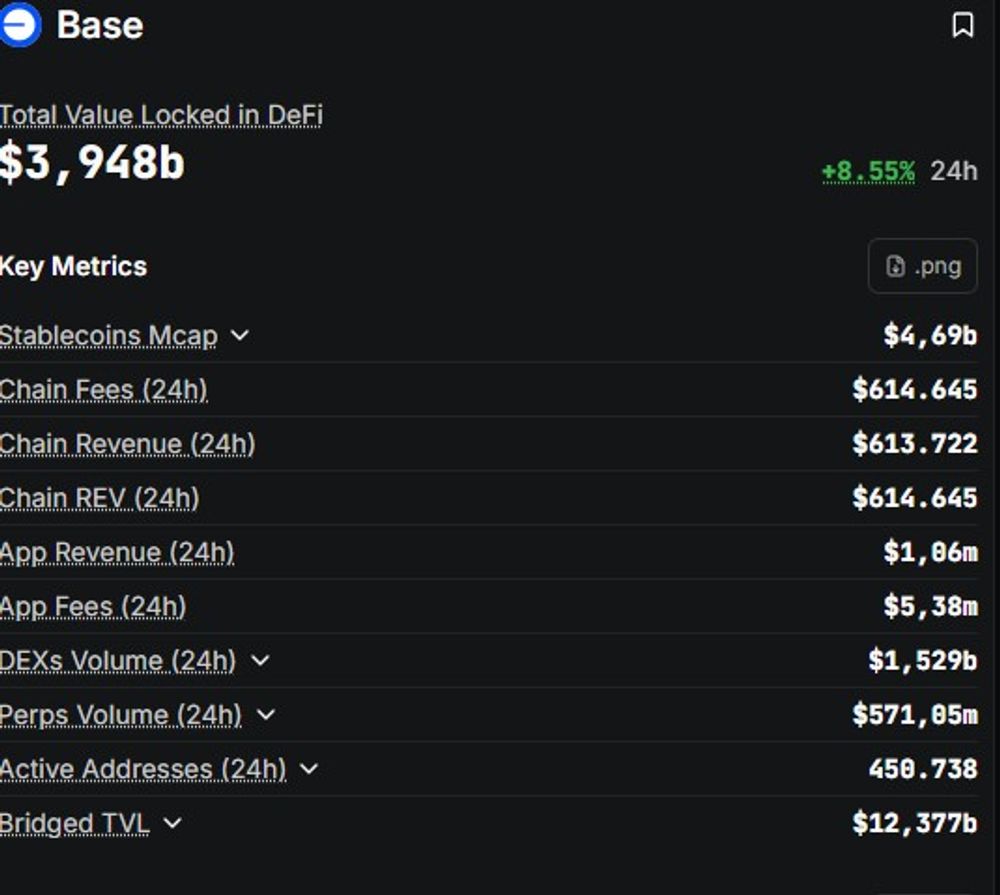This screenshot has height=895, width=1000.
Task: Expand Active Addresses (24h) chevron
Action: [x=309, y=769]
